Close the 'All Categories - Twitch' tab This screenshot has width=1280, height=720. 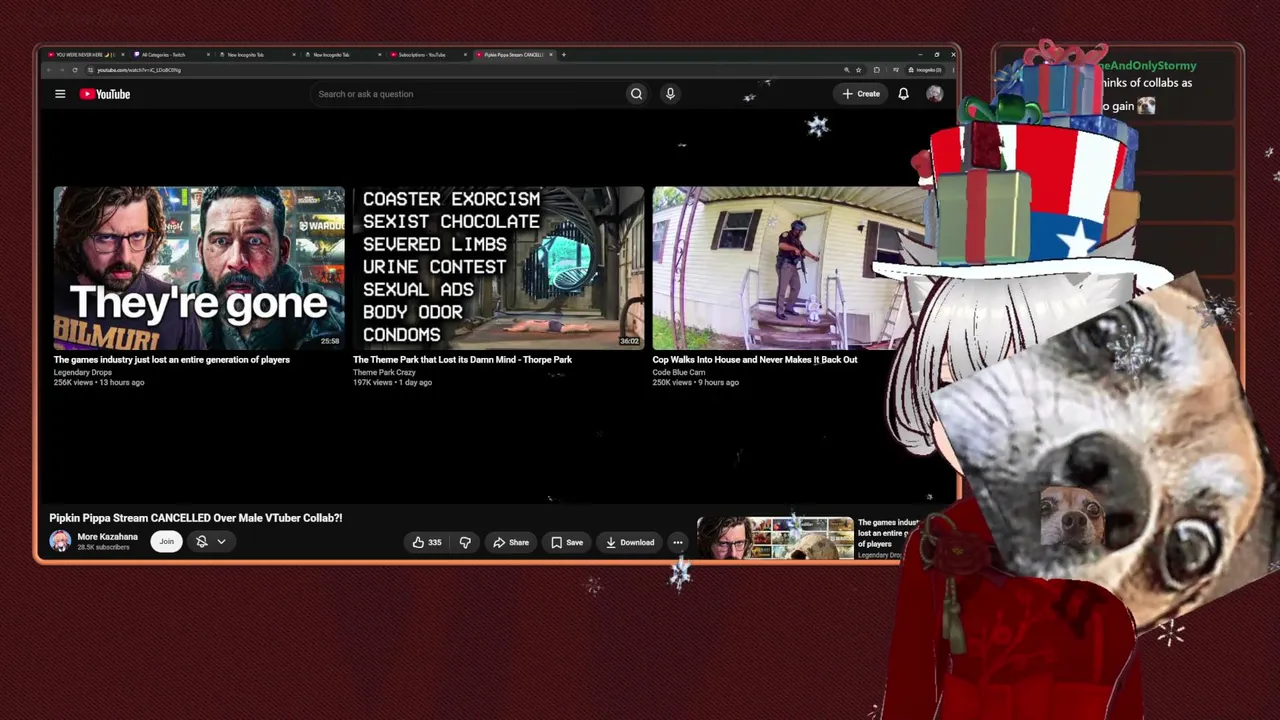[x=208, y=55]
